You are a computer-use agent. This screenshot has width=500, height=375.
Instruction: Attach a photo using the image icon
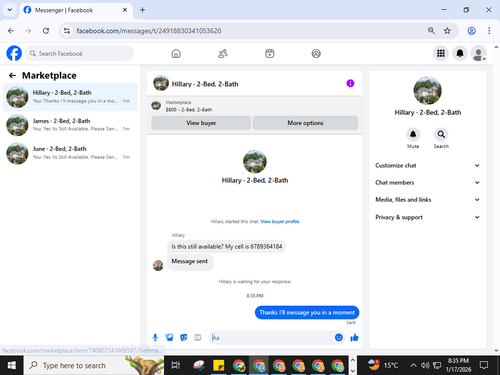click(170, 338)
